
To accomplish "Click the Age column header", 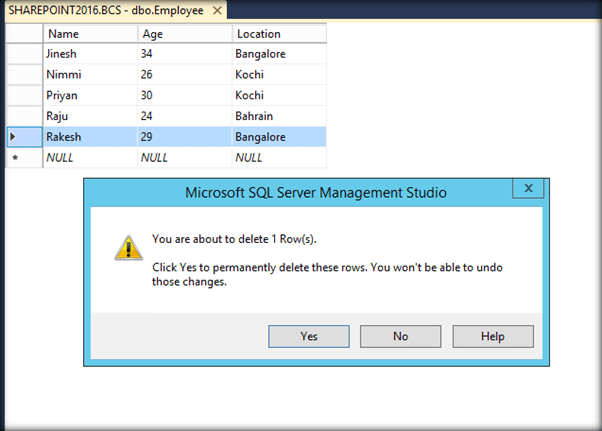I will [184, 34].
